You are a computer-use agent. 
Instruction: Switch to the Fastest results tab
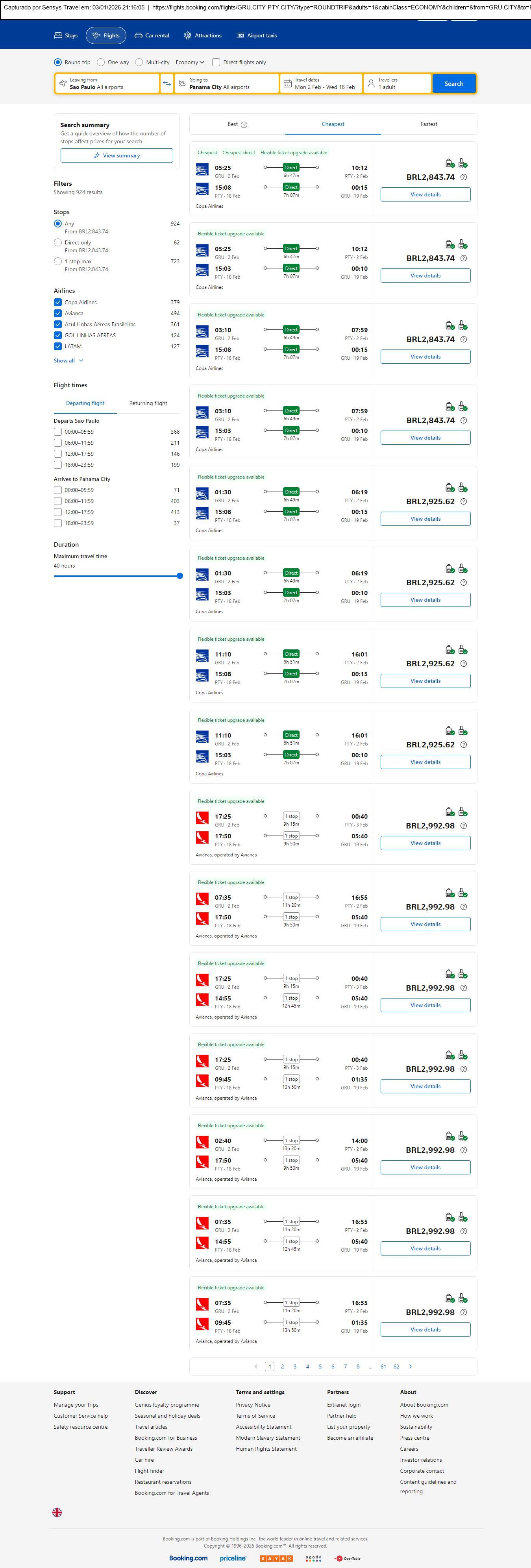coord(429,124)
